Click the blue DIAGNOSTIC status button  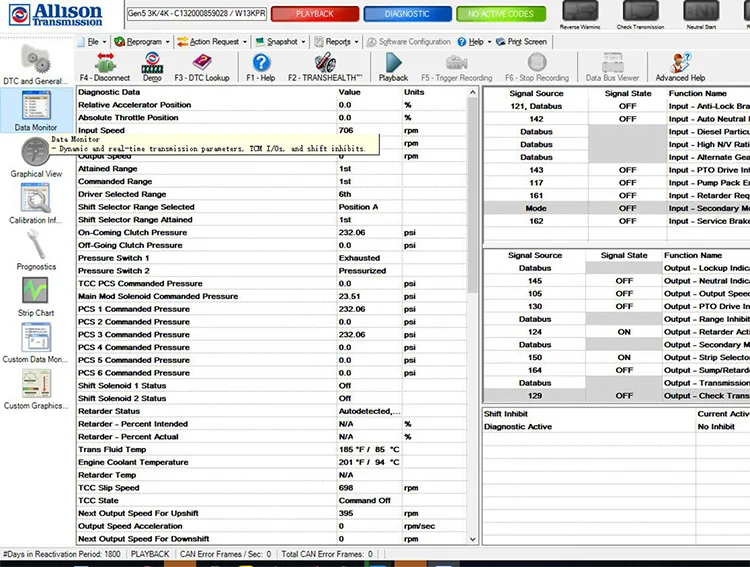(407, 14)
